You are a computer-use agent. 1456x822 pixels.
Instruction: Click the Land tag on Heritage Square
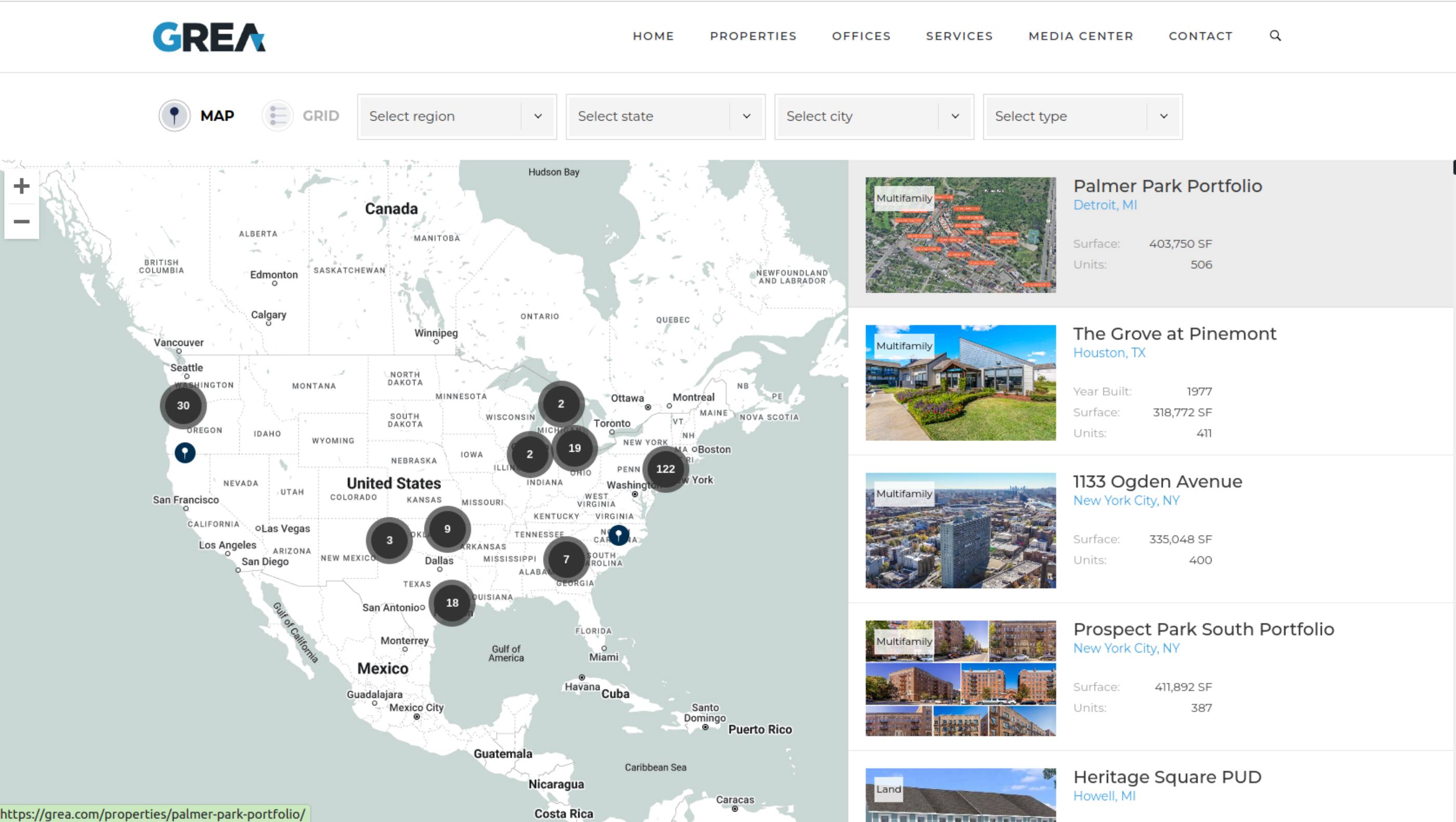[x=888, y=789]
